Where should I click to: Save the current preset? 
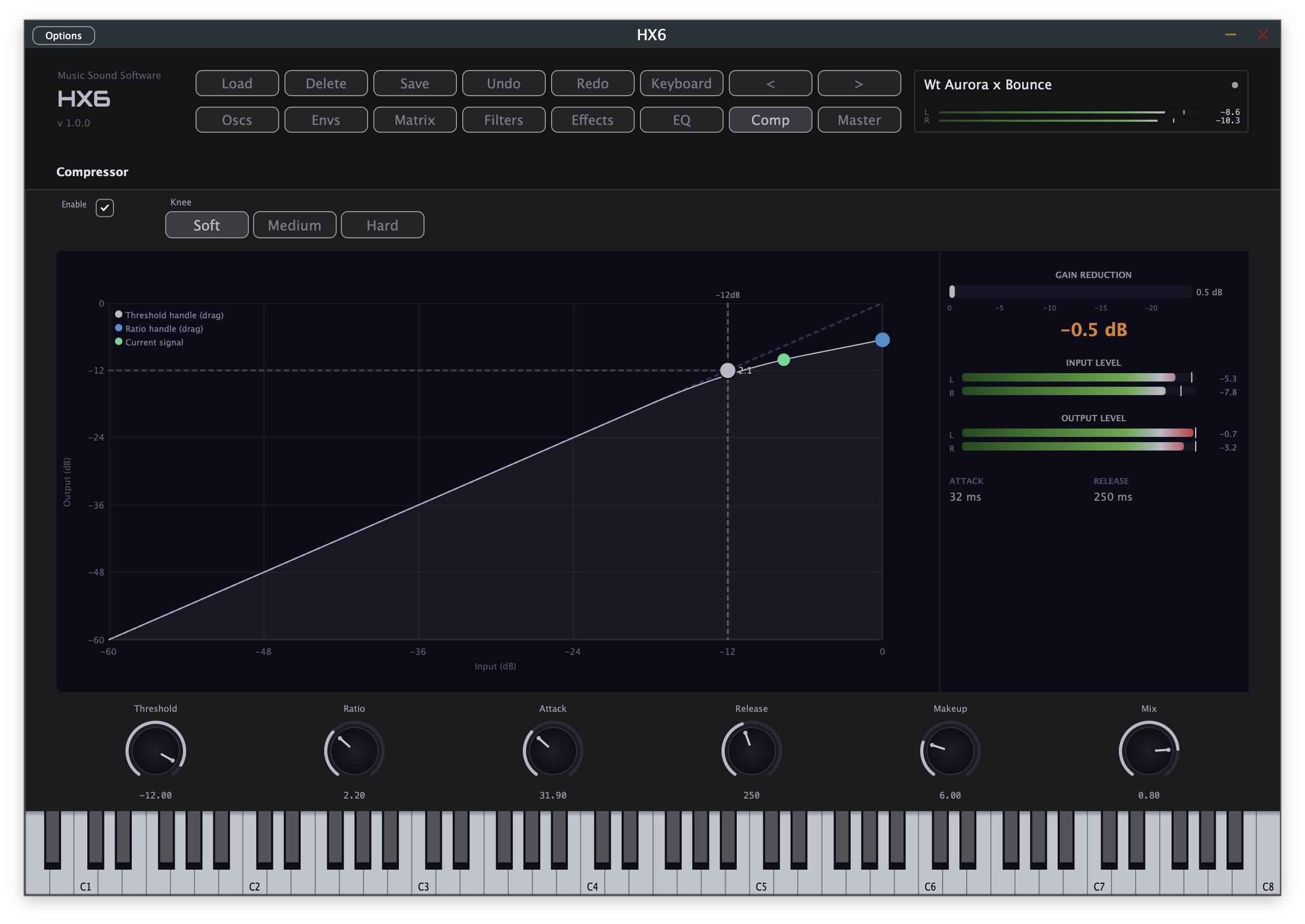coord(414,84)
